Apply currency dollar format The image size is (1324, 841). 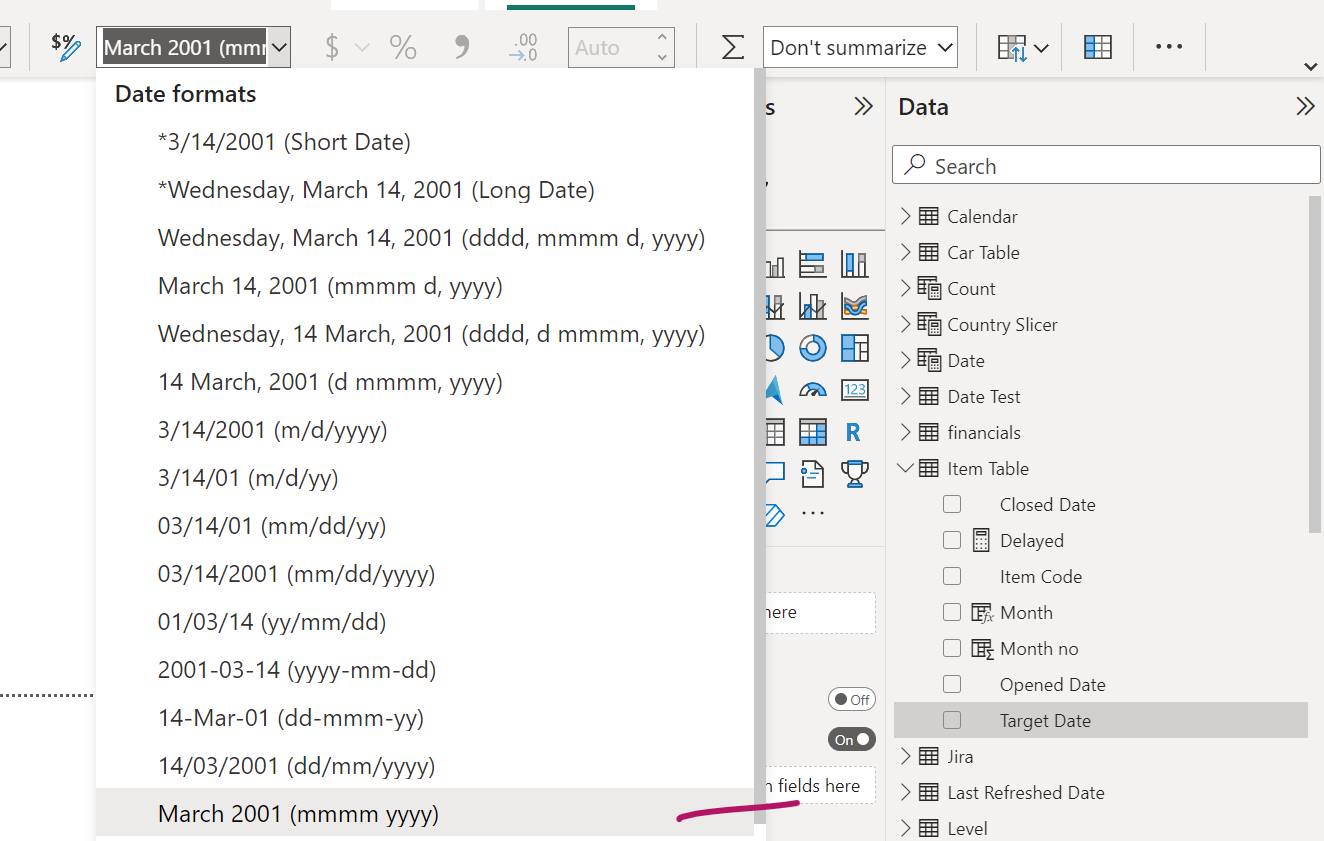click(332, 47)
